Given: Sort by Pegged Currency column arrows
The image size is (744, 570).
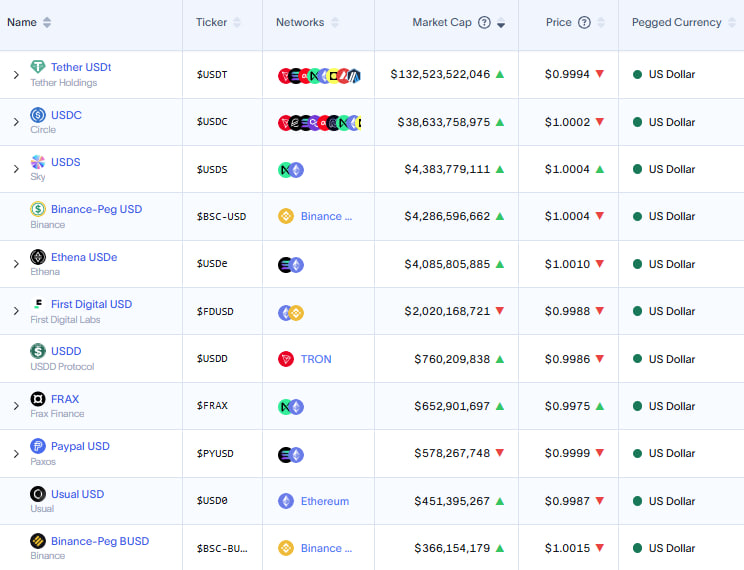Looking at the screenshot, I should click(x=732, y=22).
